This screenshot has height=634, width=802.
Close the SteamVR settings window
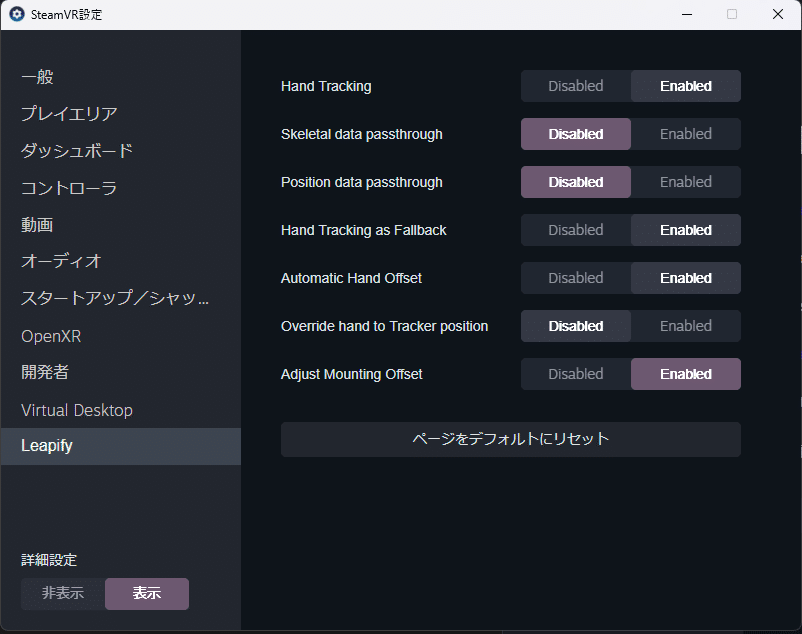click(778, 14)
